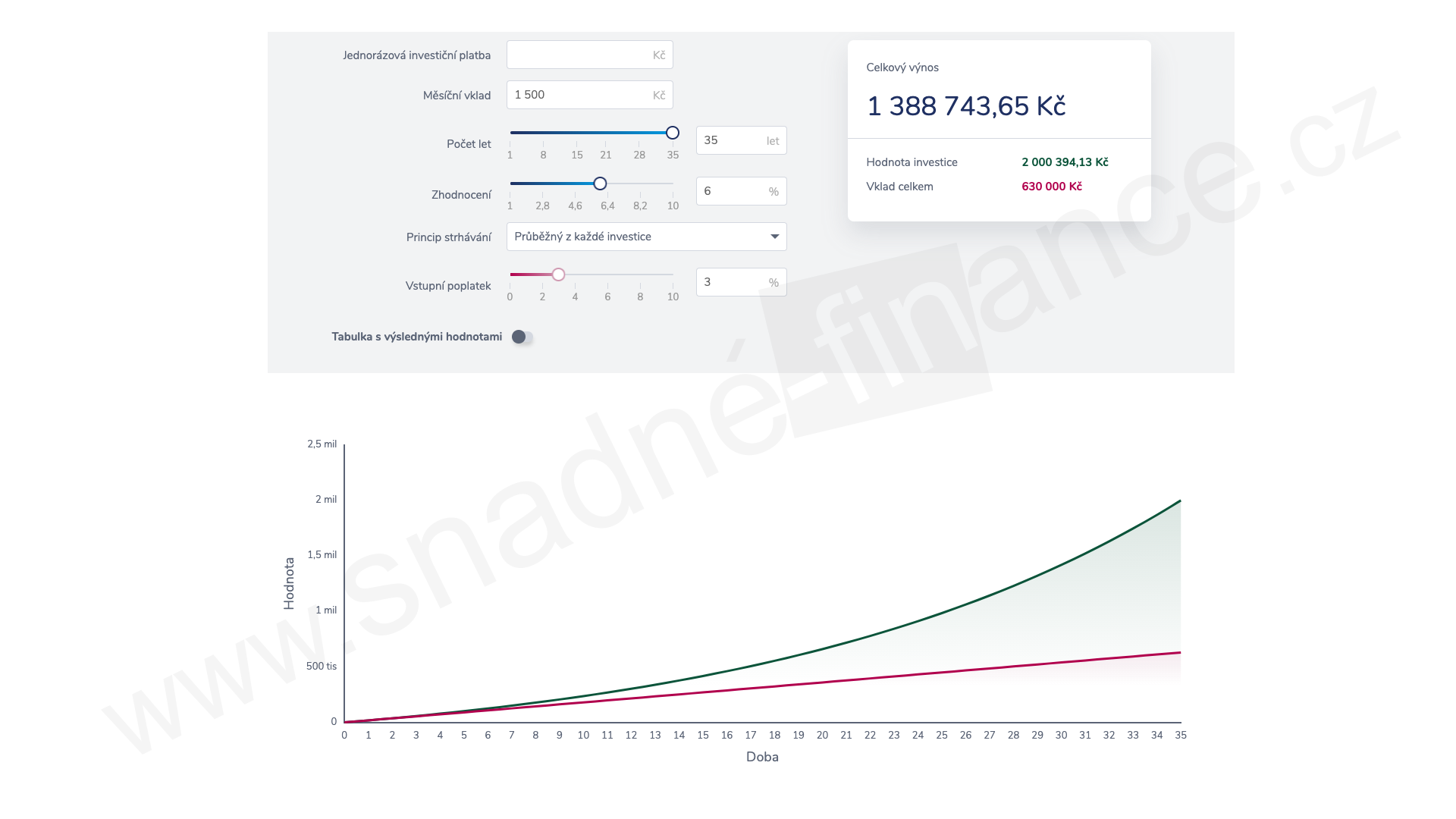Click the Počet let slider handle
The height and width of the screenshot is (819, 1456).
pyautogui.click(x=673, y=133)
